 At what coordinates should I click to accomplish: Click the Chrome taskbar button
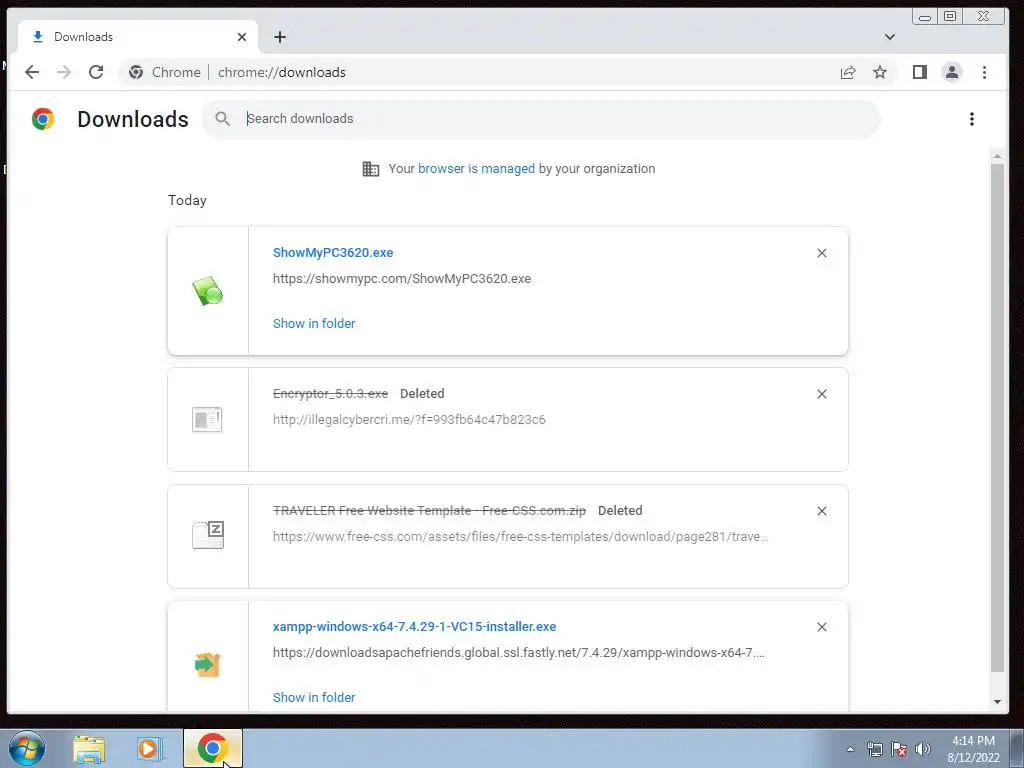[x=212, y=748]
